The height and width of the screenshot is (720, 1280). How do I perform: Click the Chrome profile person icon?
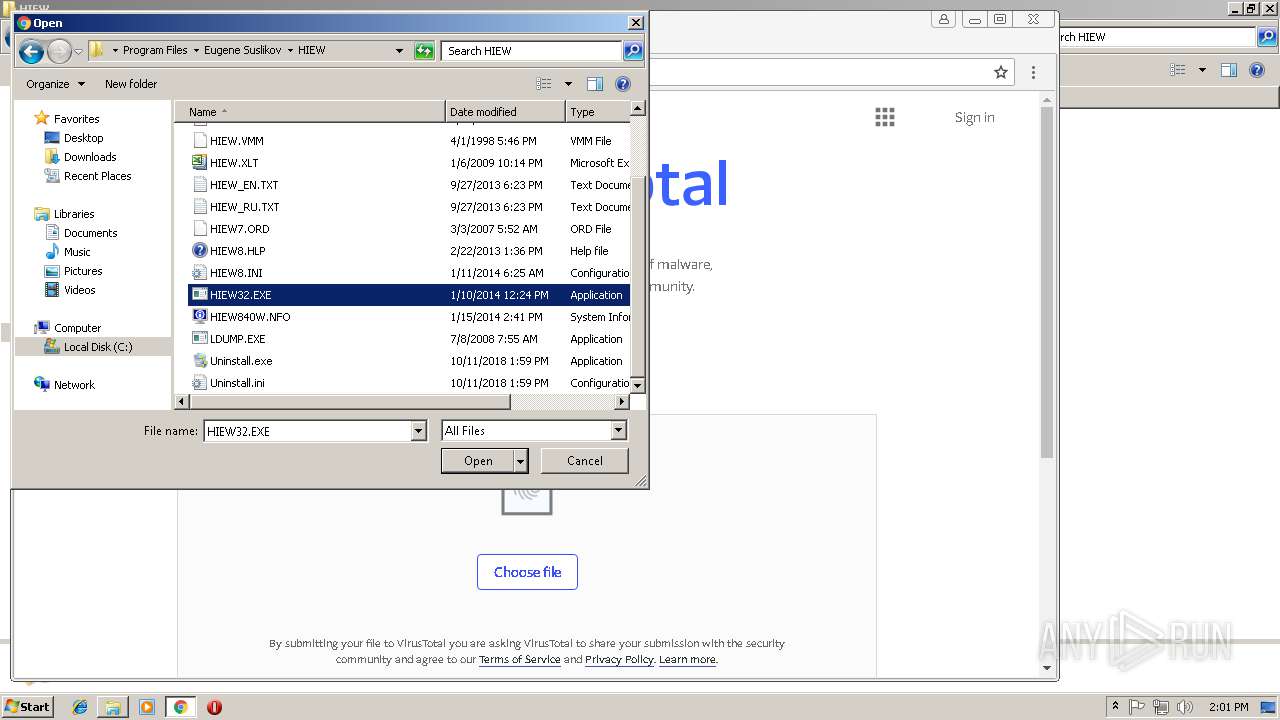pos(944,19)
